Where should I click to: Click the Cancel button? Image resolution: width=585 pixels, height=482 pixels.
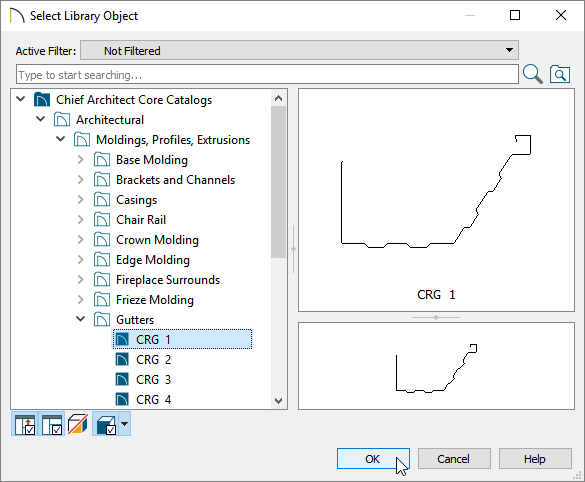(x=454, y=458)
